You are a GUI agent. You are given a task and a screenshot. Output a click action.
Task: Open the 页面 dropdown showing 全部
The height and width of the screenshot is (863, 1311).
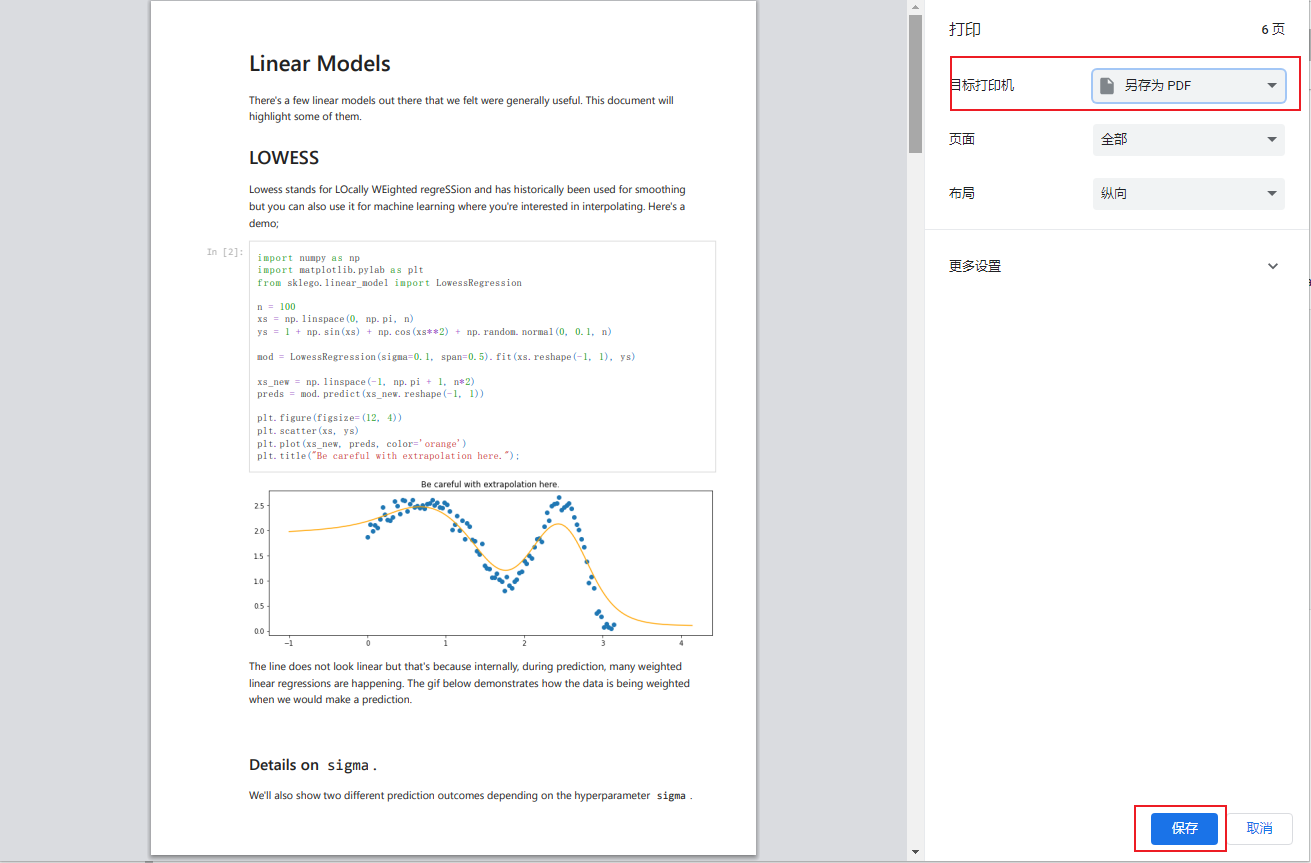click(1188, 140)
